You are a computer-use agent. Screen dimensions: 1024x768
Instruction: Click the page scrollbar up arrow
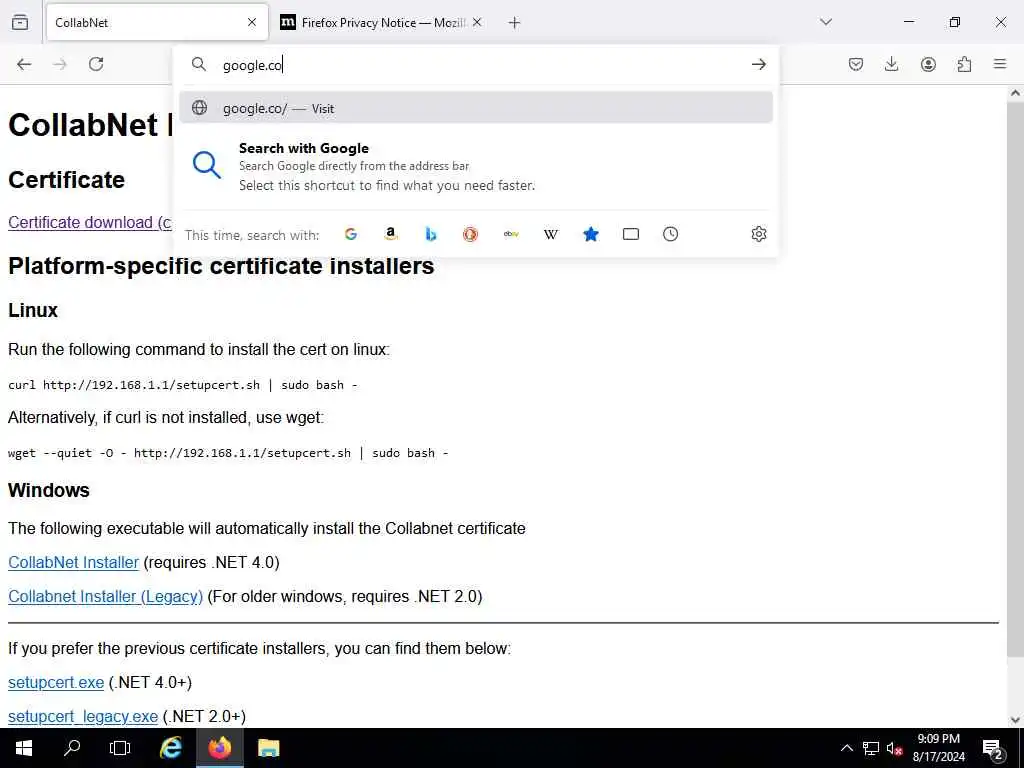pos(1015,93)
